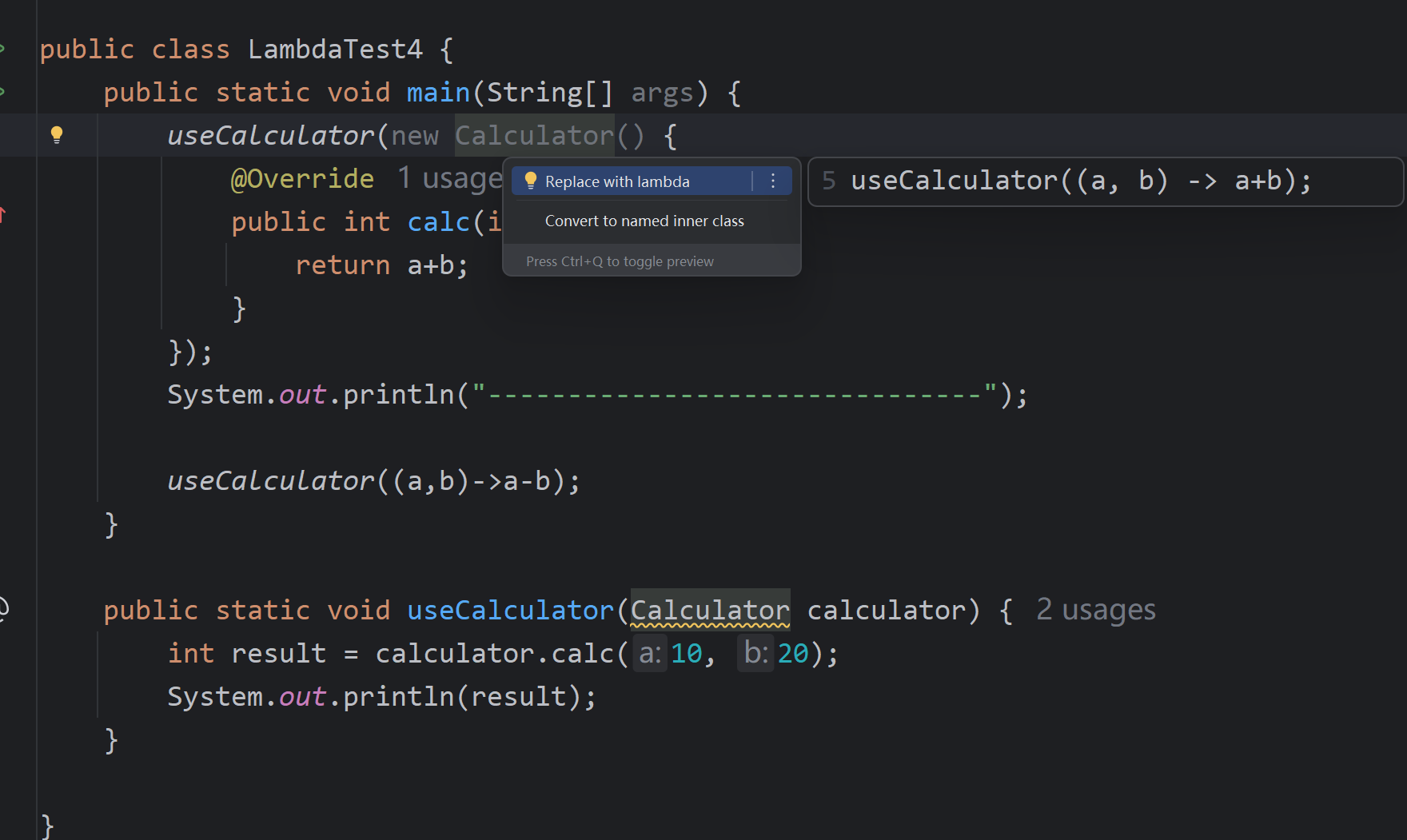Click the highlighted Calculator in new Calculator()
Screen dimensions: 1407x840
pyautogui.click(x=534, y=136)
